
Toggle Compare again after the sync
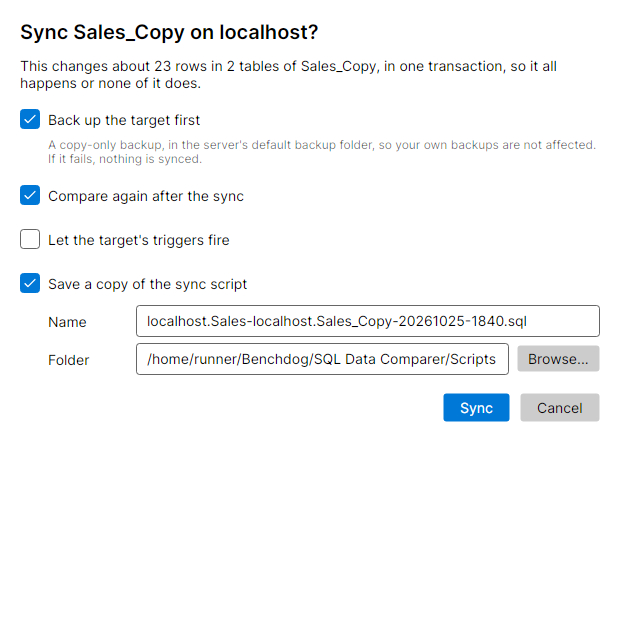30,195
